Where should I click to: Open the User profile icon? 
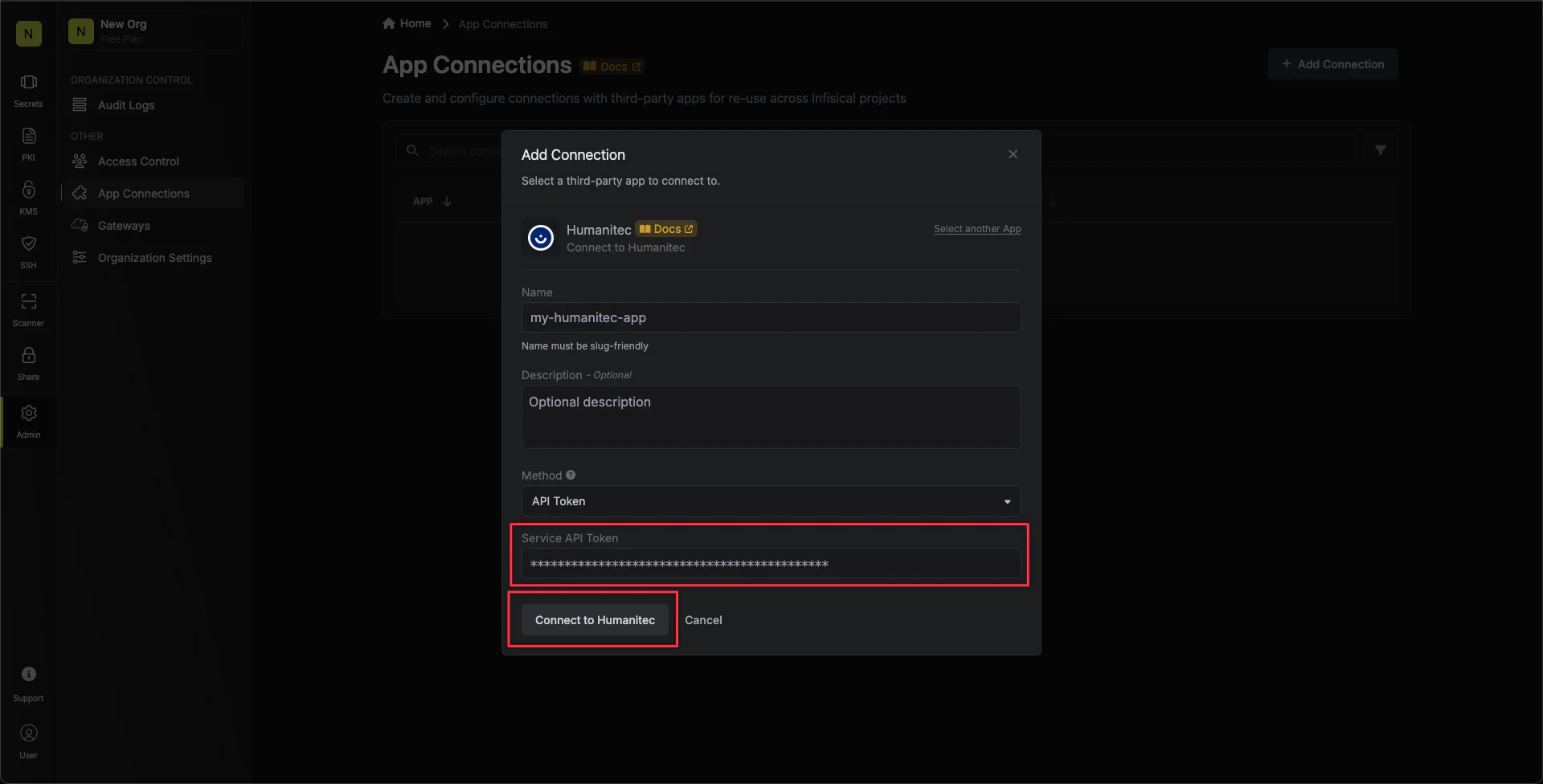pyautogui.click(x=28, y=743)
